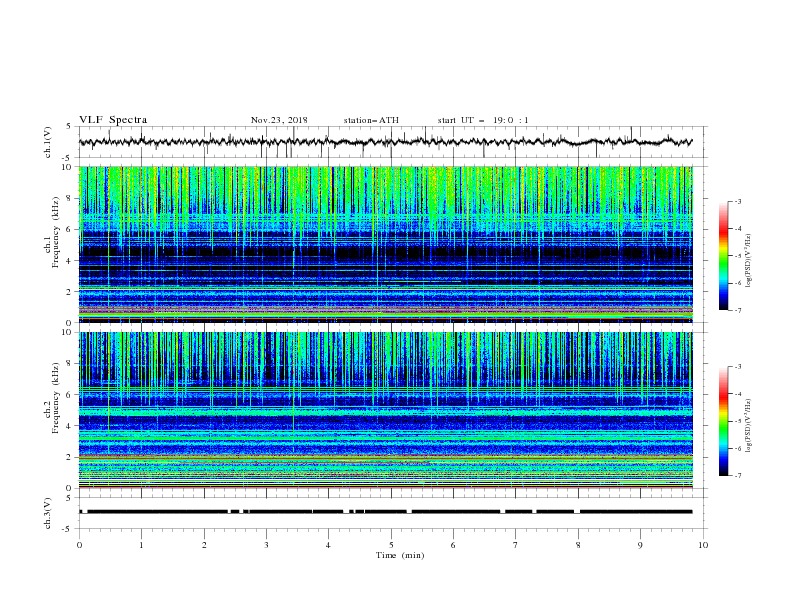
Task: Click the ch.1 PSD color scale bar
Action: click(724, 256)
